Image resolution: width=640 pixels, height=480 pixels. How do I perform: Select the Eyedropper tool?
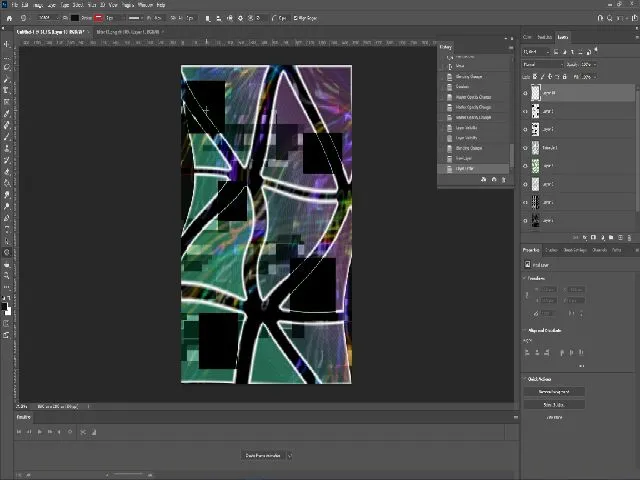pyautogui.click(x=7, y=113)
